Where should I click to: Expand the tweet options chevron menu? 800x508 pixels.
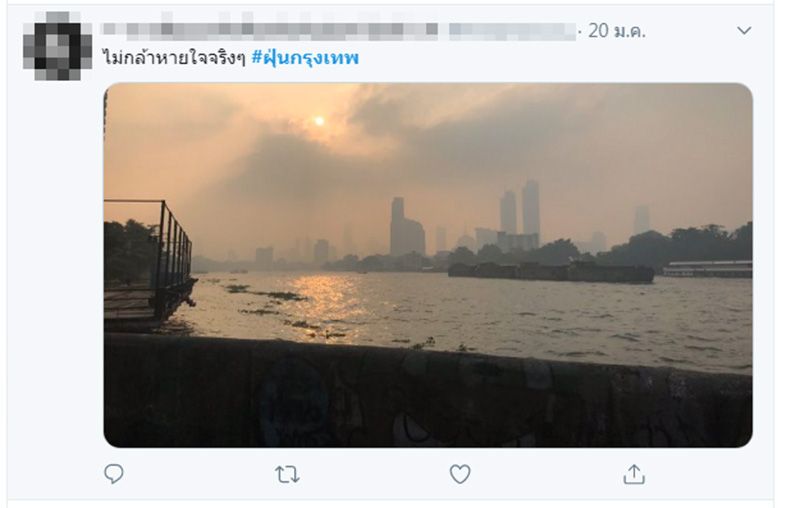(744, 31)
